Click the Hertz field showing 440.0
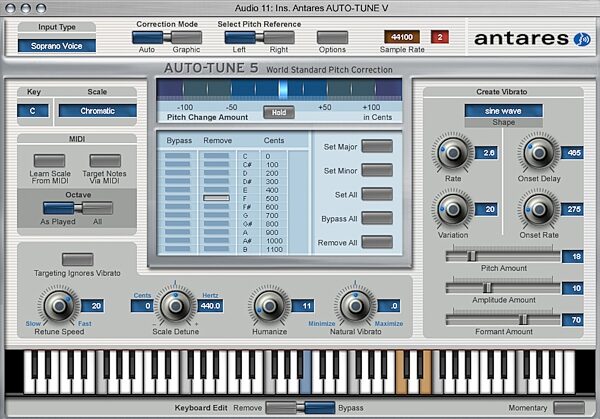 [210, 306]
